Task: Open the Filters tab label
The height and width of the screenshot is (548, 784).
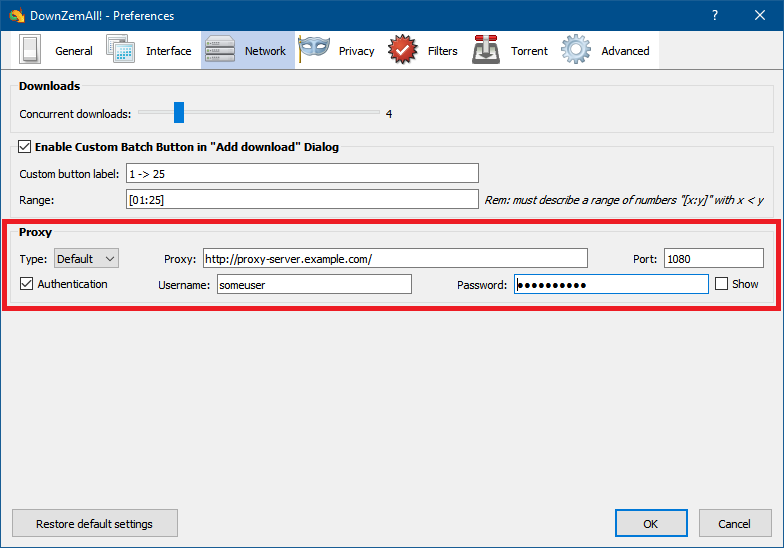Action: (442, 51)
